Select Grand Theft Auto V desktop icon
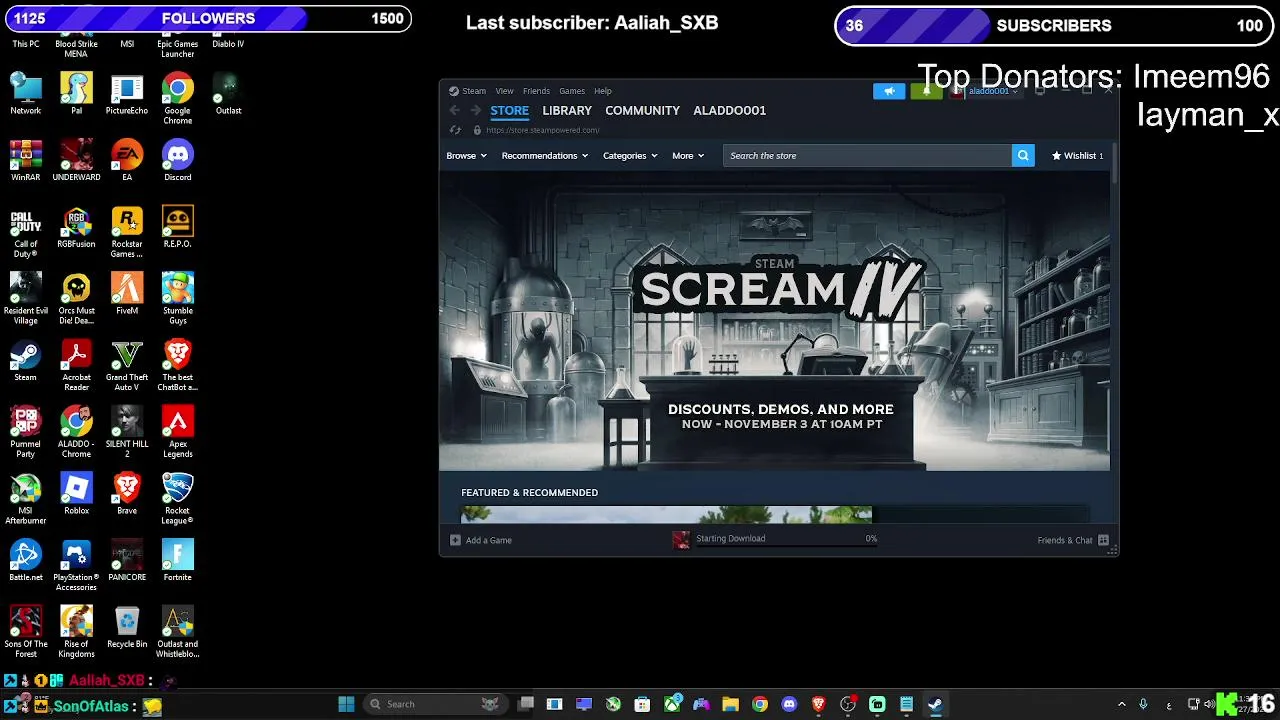The width and height of the screenshot is (1280, 720). [x=127, y=366]
